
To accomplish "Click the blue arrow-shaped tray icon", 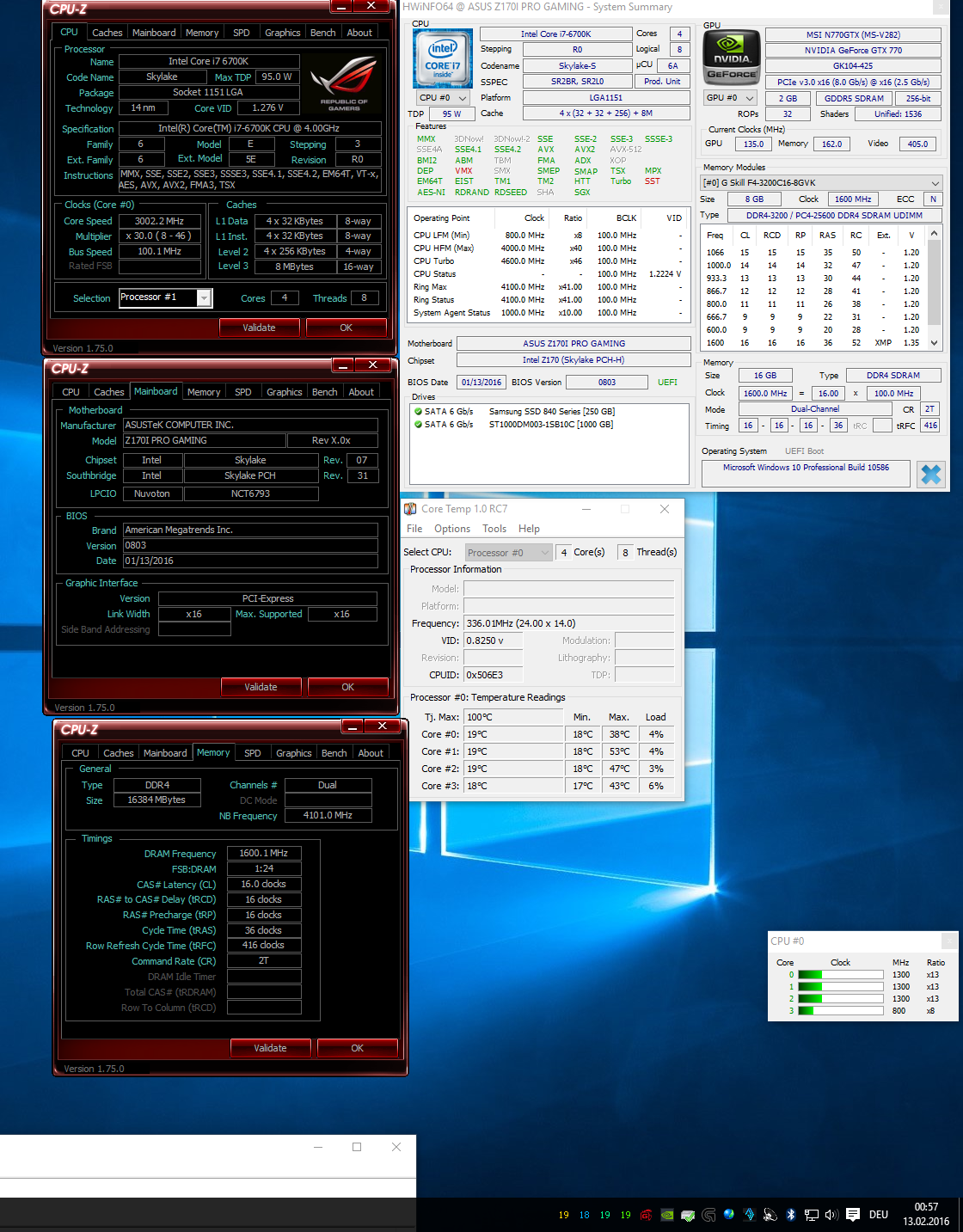I will [750, 1215].
